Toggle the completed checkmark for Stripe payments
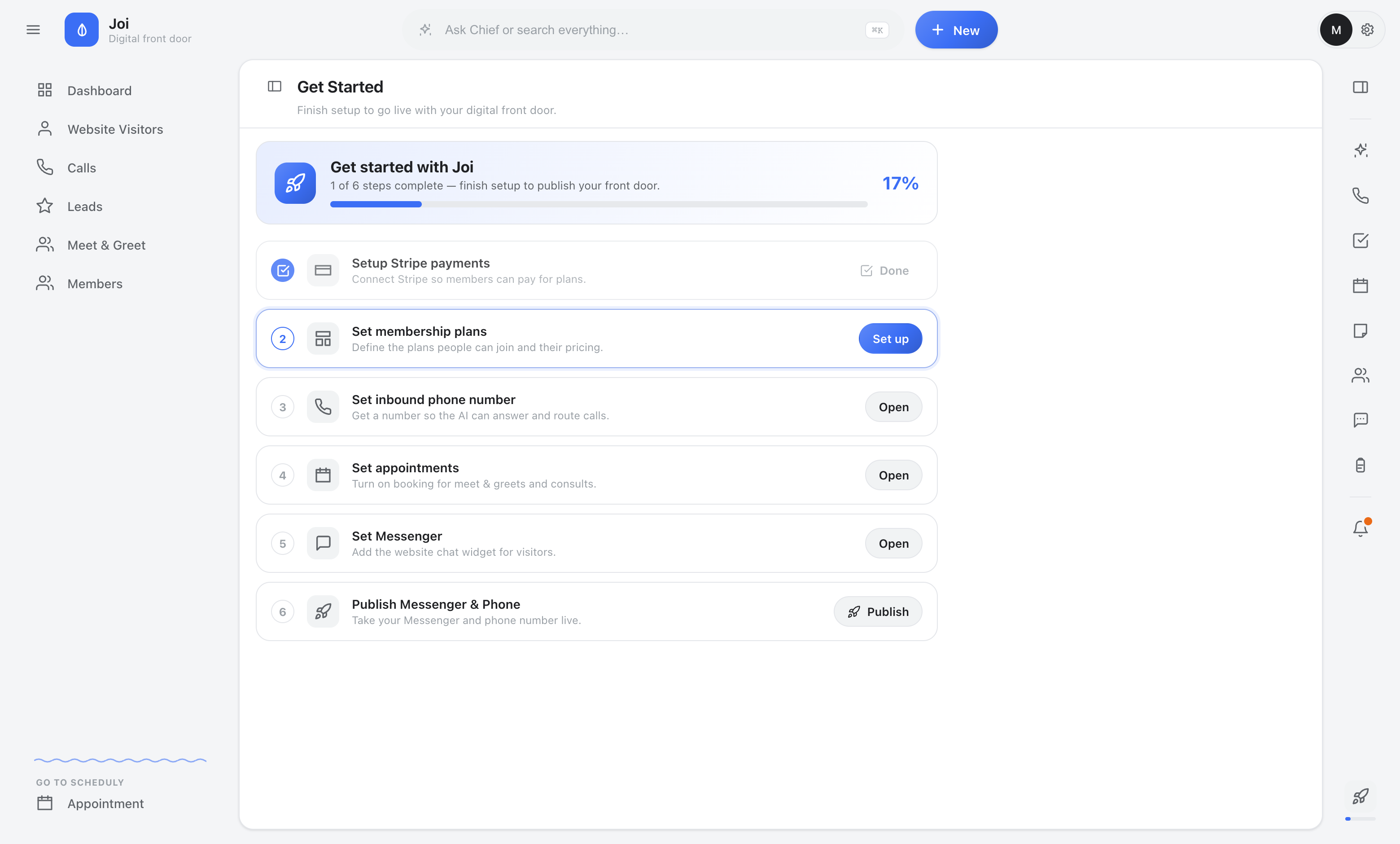Screen dimensions: 1400x844 pos(282,271)
